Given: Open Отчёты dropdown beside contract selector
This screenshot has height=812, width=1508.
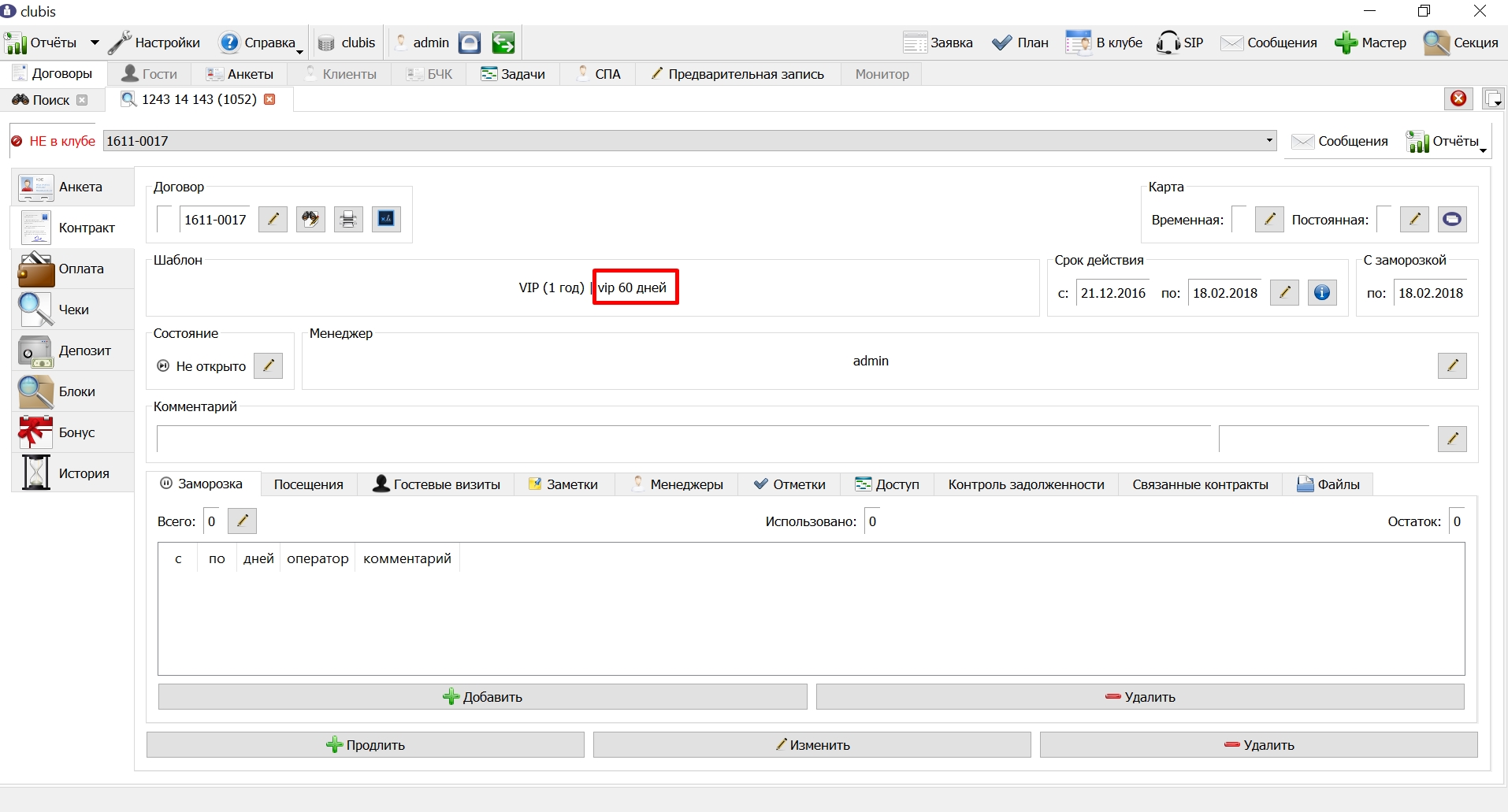Looking at the screenshot, I should tap(1447, 141).
